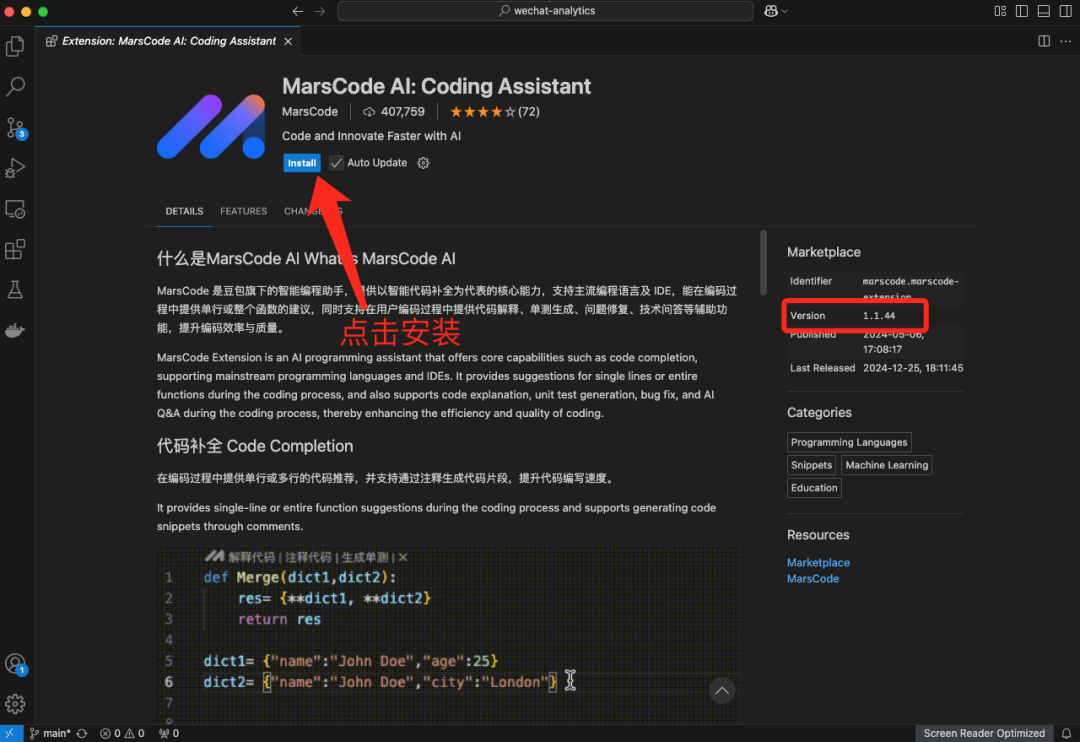Image resolution: width=1080 pixels, height=742 pixels.
Task: Open the Testing flask icon
Action: (x=15, y=290)
